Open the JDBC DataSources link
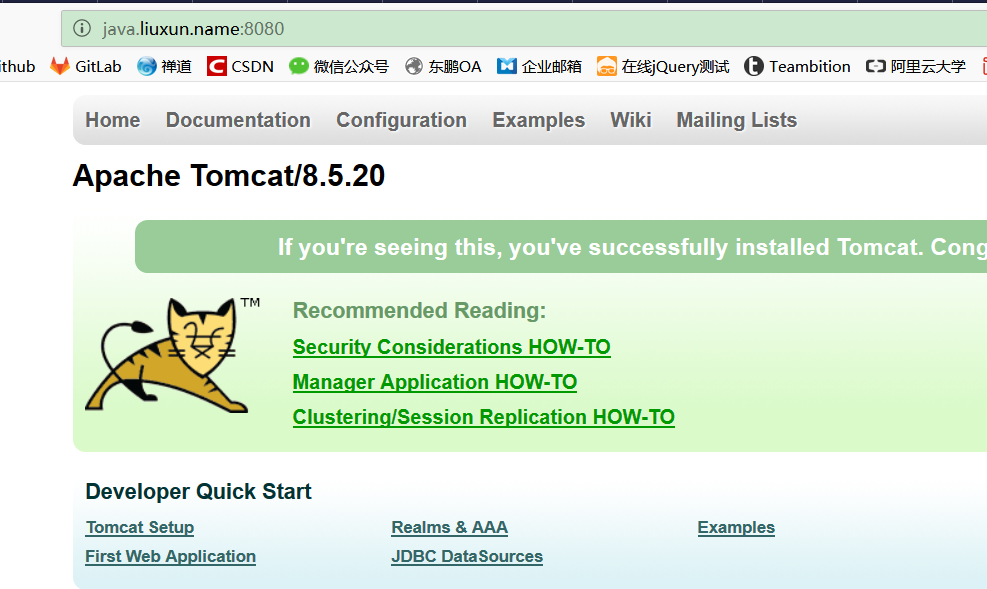This screenshot has height=589, width=987. (x=467, y=556)
